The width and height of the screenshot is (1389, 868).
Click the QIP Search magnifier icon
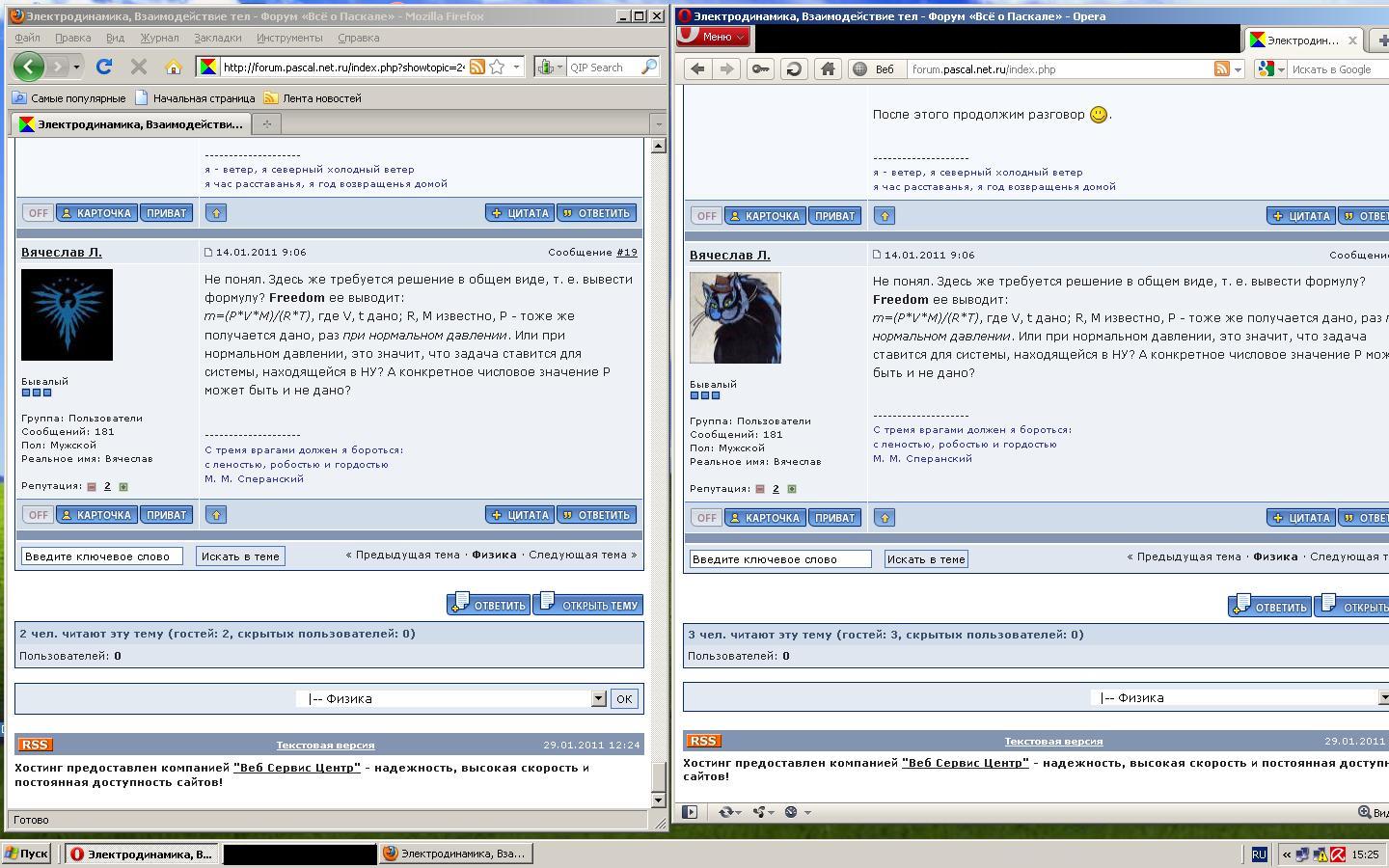649,67
